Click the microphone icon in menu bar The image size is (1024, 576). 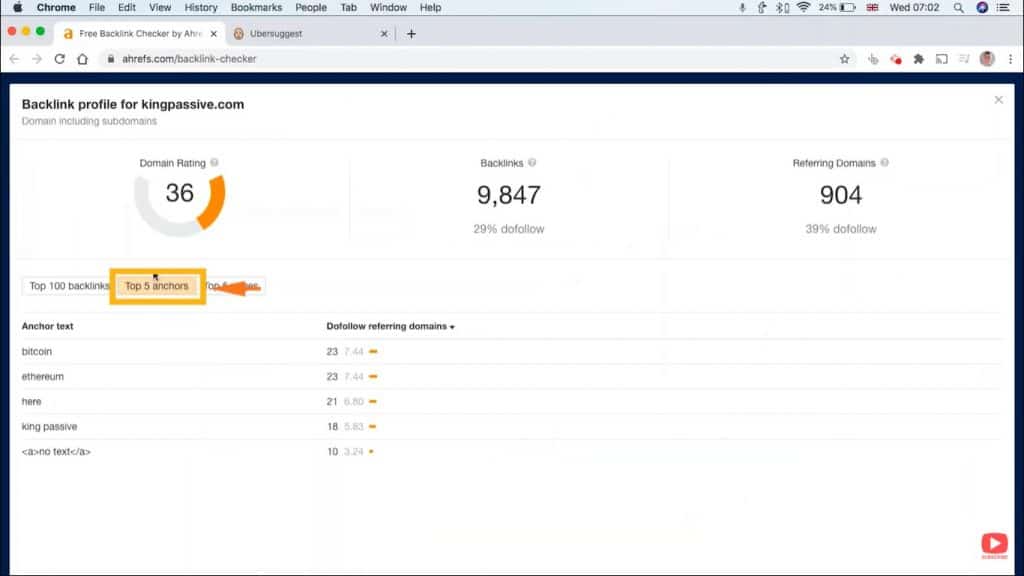tap(742, 8)
